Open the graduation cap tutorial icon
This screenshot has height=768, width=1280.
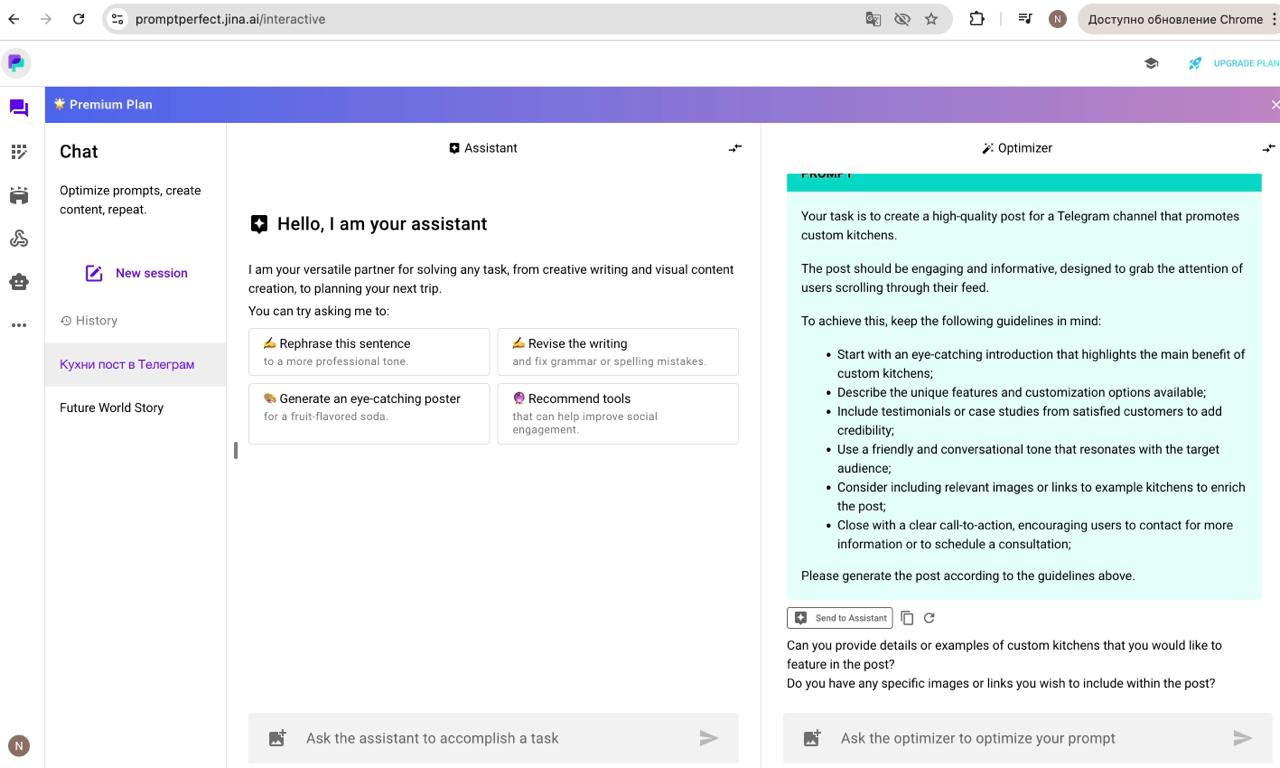(x=1151, y=63)
